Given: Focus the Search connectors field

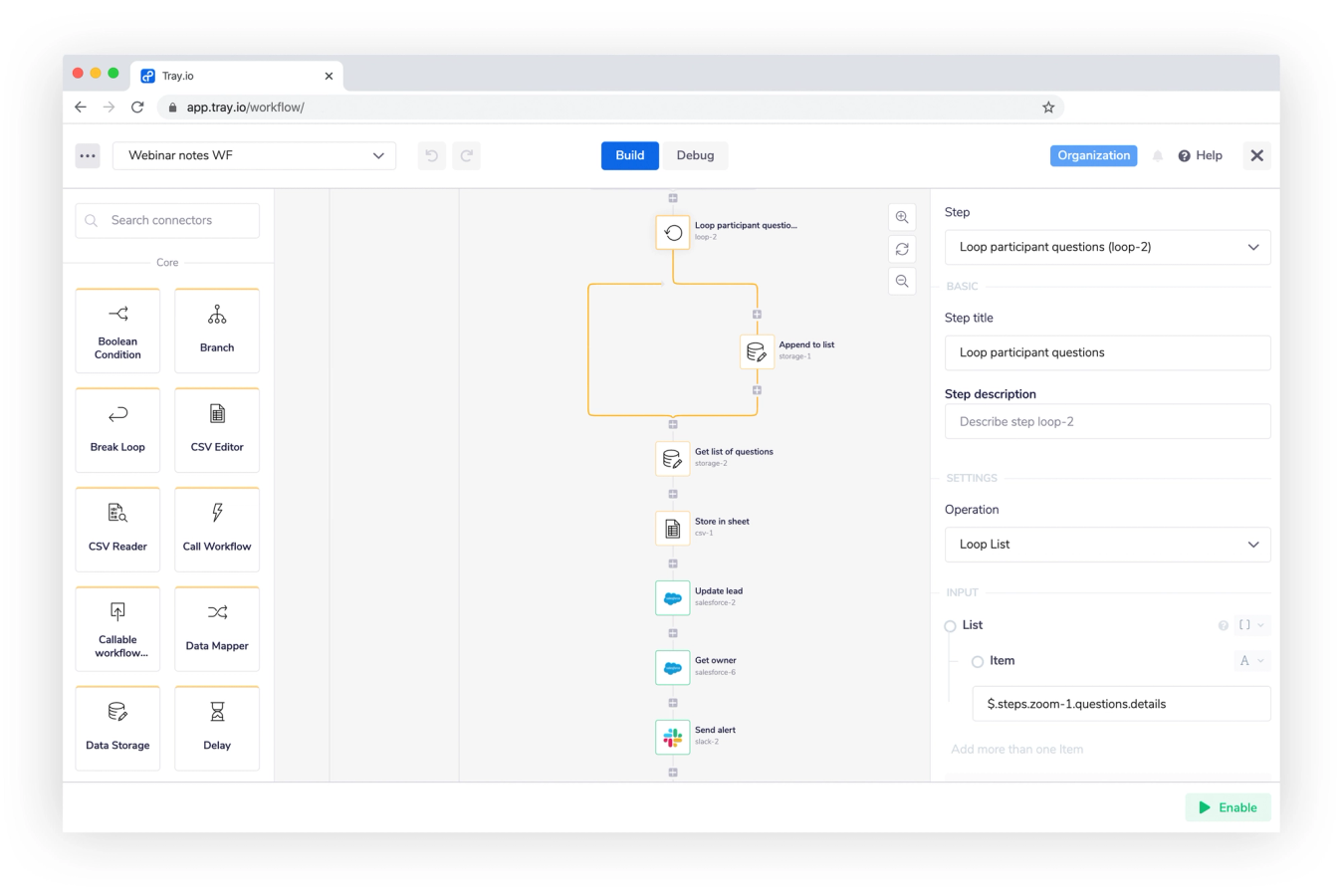Looking at the screenshot, I should (167, 220).
